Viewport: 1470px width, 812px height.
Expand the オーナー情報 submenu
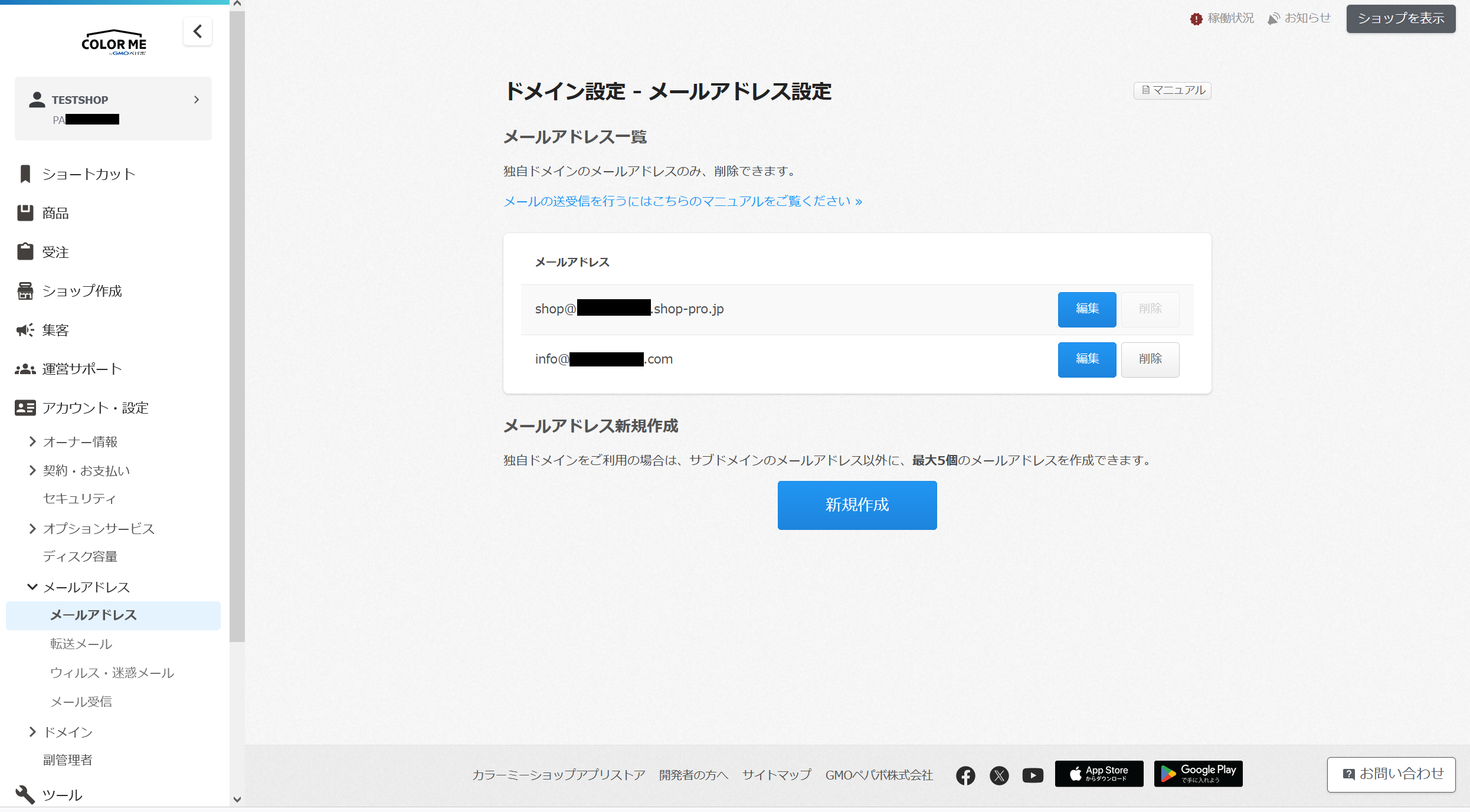[32, 441]
